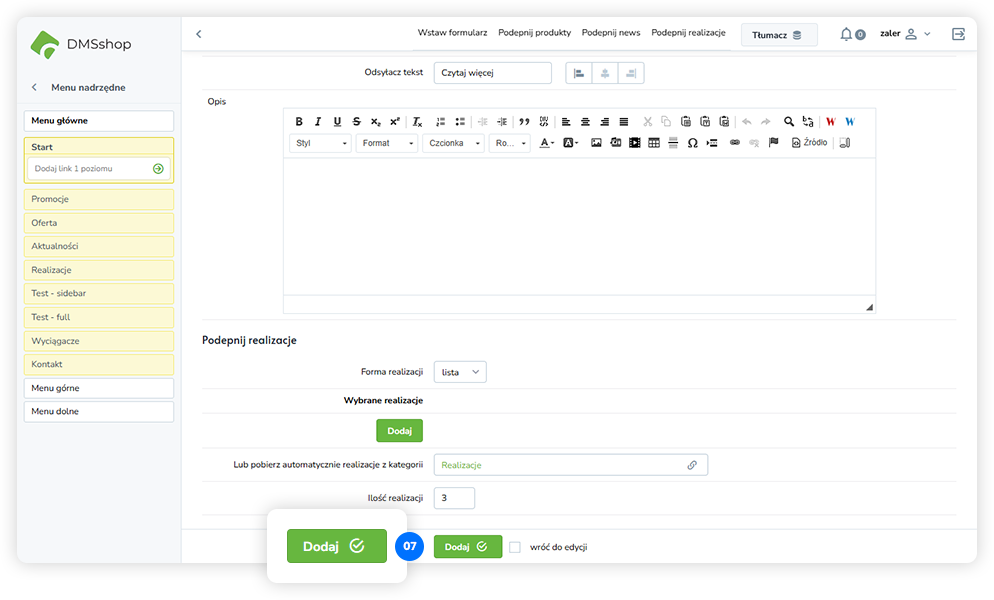
Task: Click the find magnifier icon in editor toolbar
Action: [x=789, y=122]
